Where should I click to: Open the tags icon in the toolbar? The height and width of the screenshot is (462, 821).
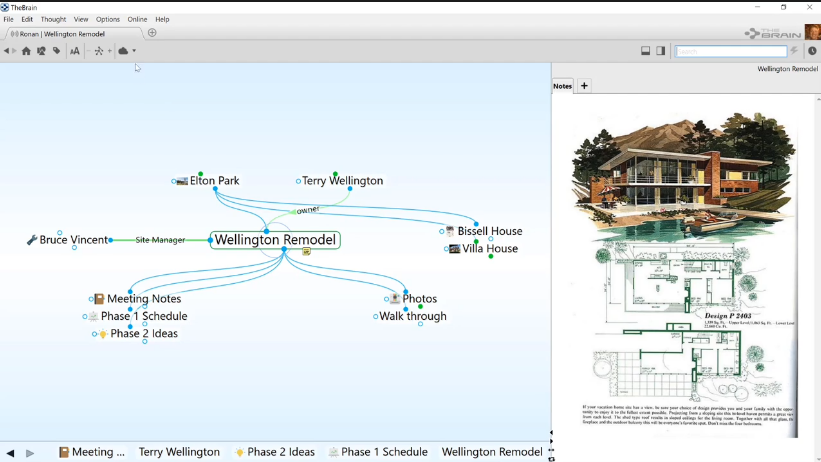tap(57, 51)
